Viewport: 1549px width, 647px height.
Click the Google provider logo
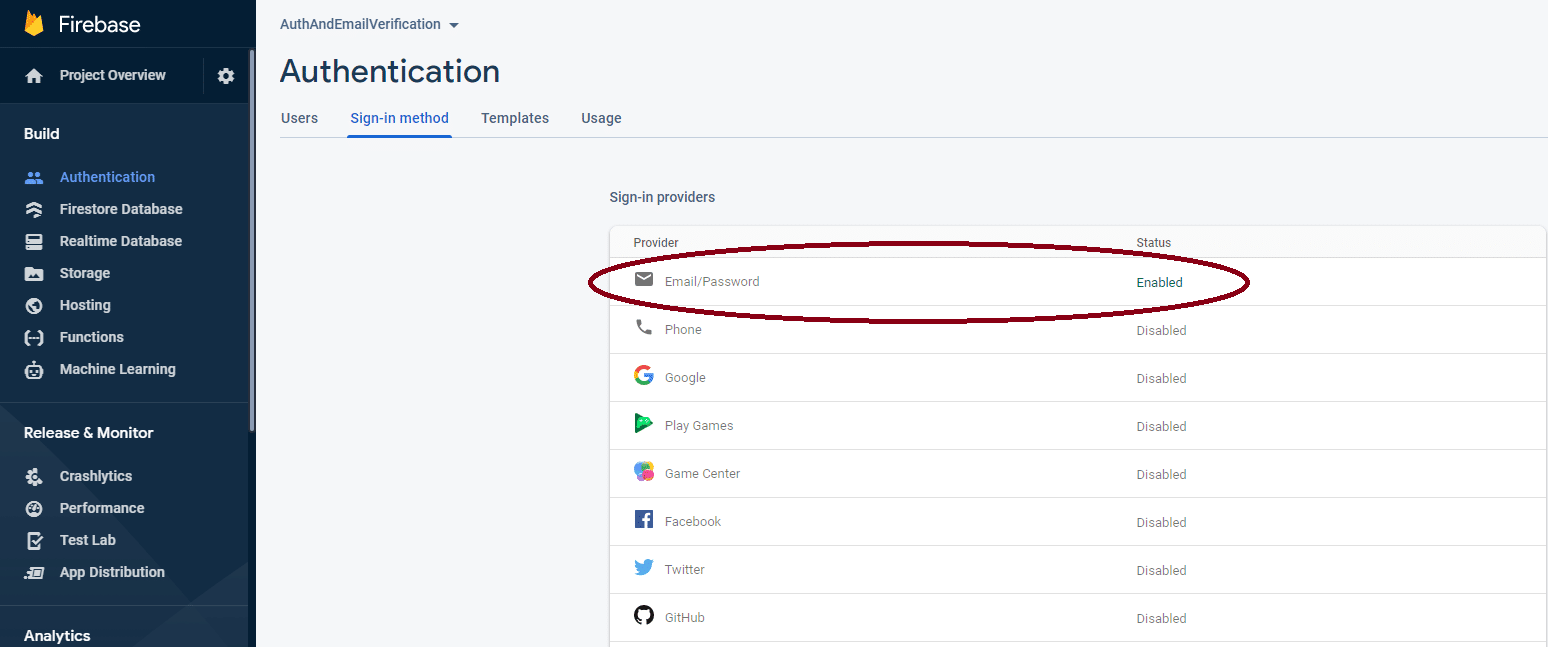(x=644, y=376)
